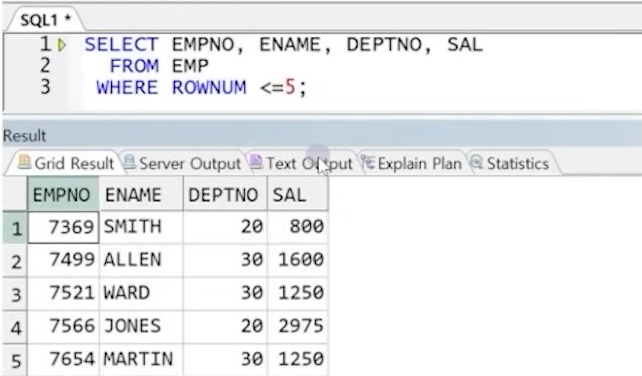The image size is (642, 376).
Task: Click cell with EMPNO 7499
Action: point(63,260)
